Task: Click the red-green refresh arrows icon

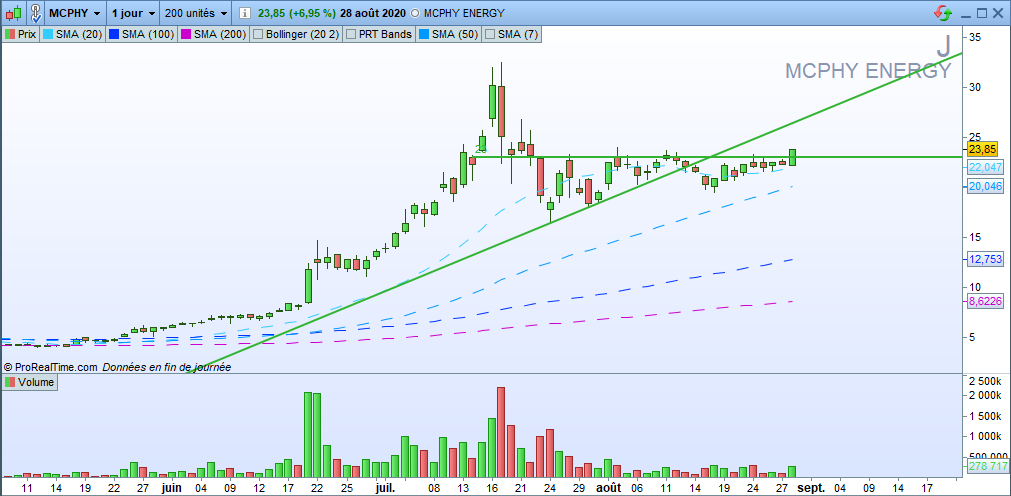Action: [943, 13]
